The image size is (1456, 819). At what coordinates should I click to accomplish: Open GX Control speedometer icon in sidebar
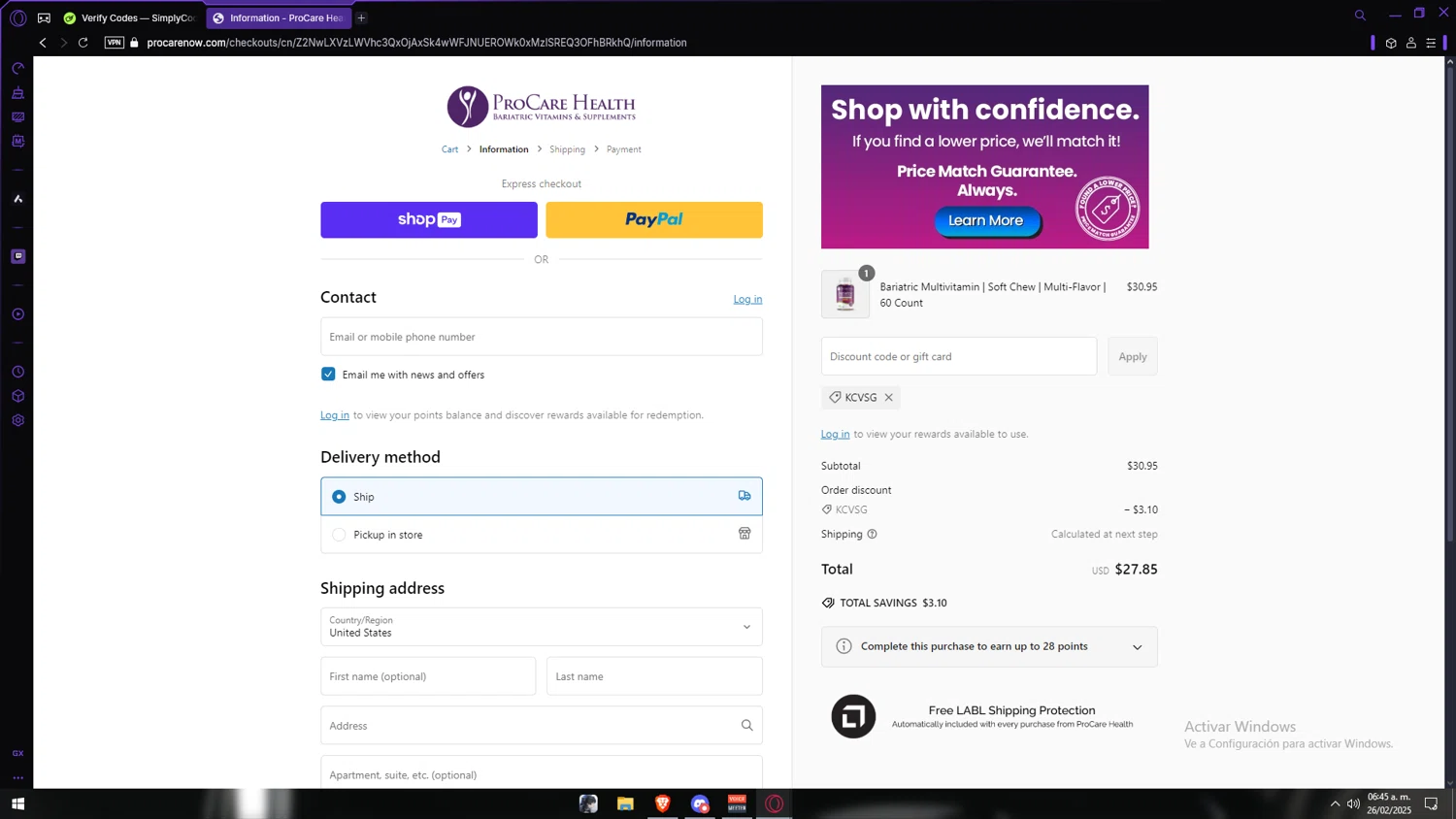[x=17, y=69]
